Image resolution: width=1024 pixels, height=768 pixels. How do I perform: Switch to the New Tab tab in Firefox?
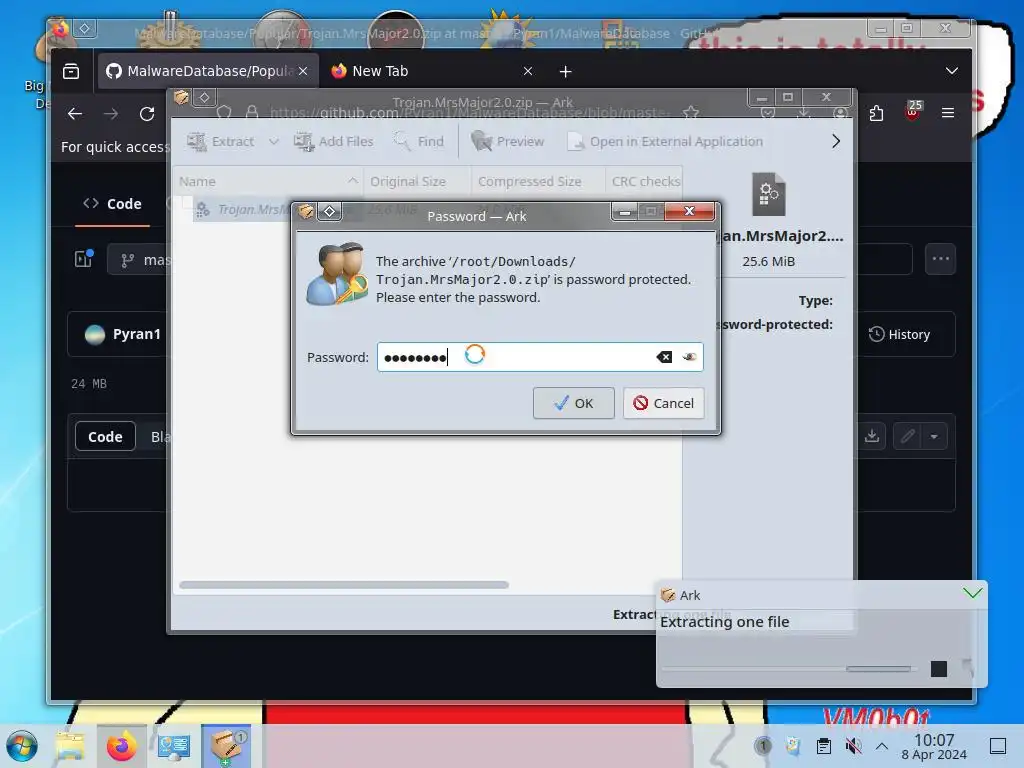tap(418, 71)
